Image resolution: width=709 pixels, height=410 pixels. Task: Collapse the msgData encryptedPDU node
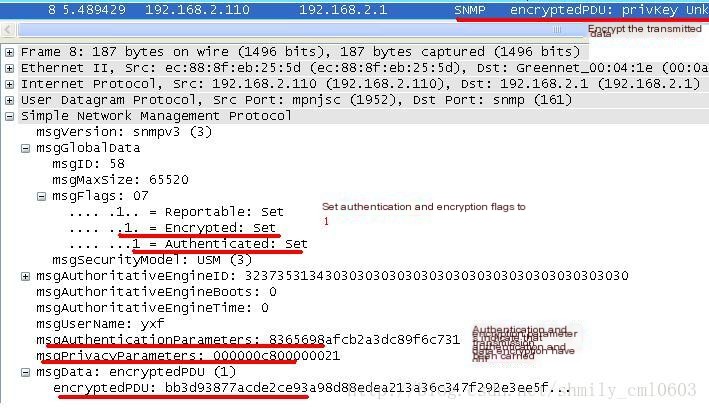click(x=26, y=372)
